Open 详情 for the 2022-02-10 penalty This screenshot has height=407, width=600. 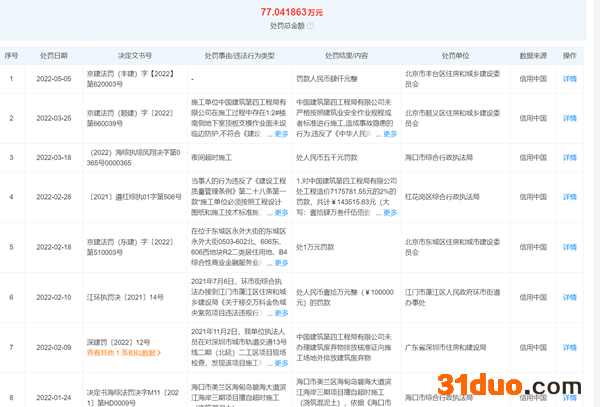[x=570, y=297]
